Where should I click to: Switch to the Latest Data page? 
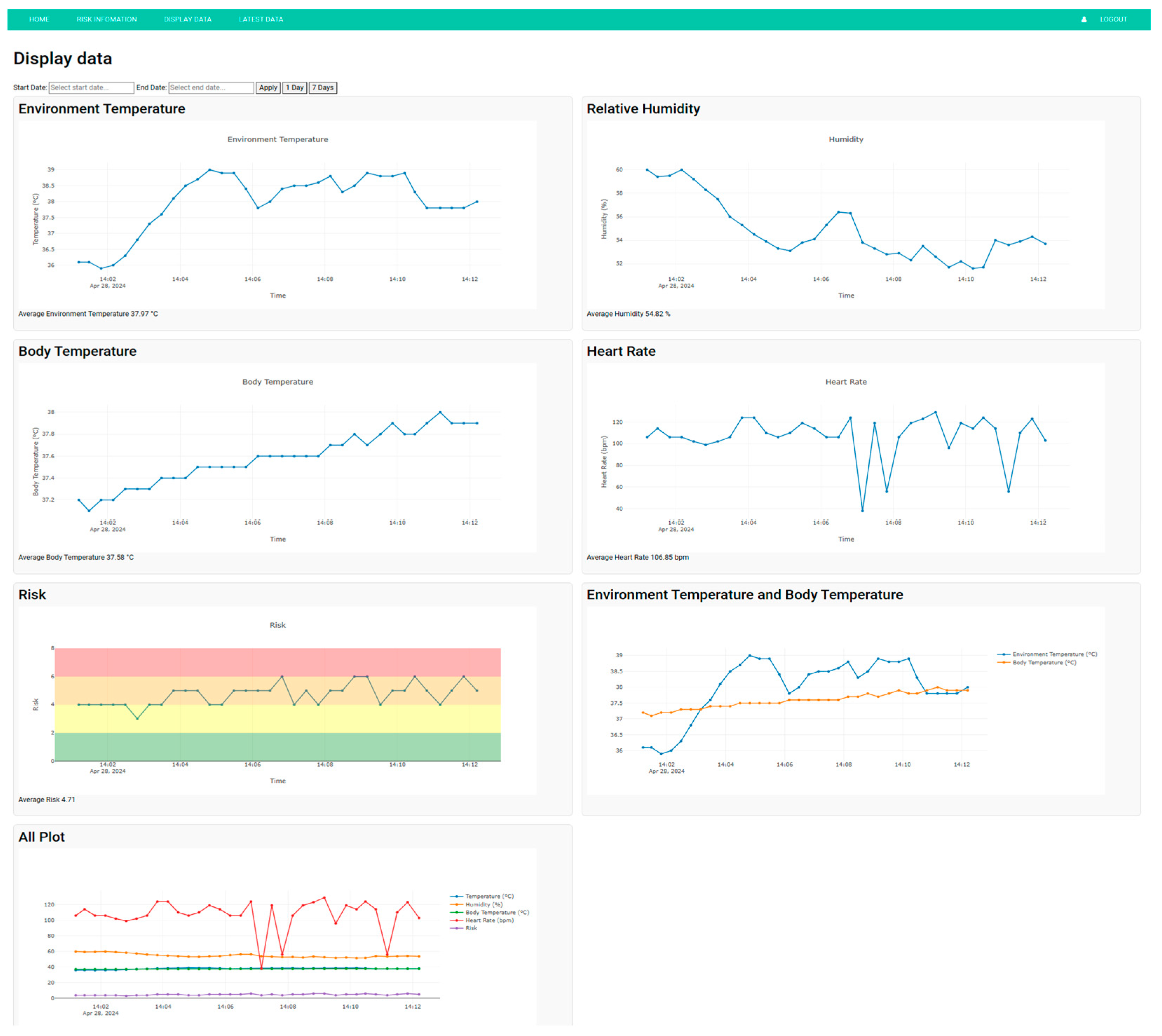[261, 19]
